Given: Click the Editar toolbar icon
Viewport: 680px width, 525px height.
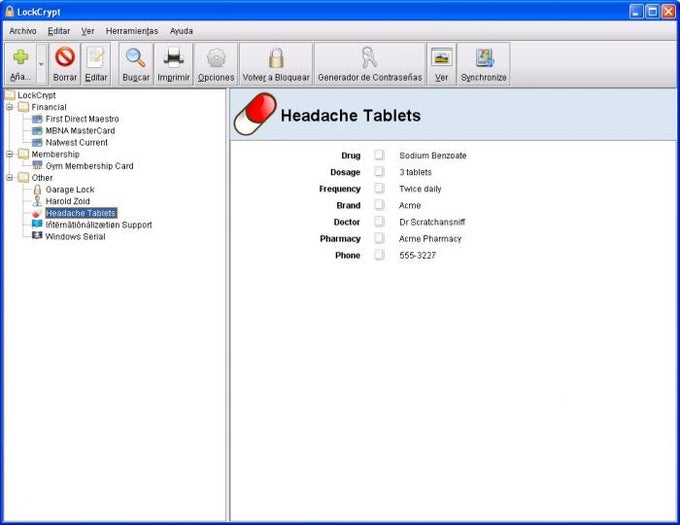Looking at the screenshot, I should pos(95,58).
